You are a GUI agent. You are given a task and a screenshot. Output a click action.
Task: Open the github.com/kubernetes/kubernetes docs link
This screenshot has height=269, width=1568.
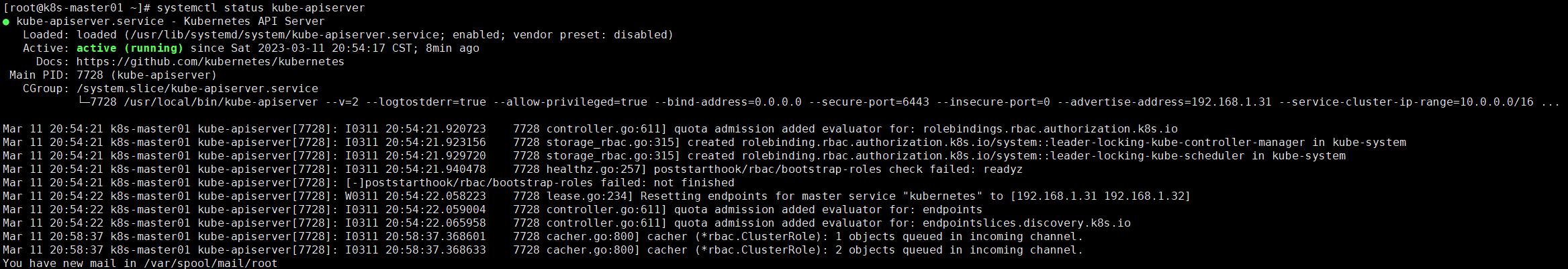210,62
